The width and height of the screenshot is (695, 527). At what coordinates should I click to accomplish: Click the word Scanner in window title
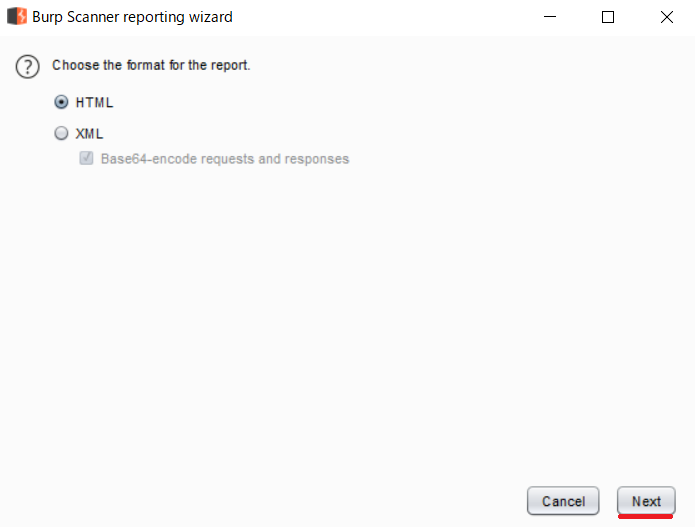pyautogui.click(x=93, y=17)
